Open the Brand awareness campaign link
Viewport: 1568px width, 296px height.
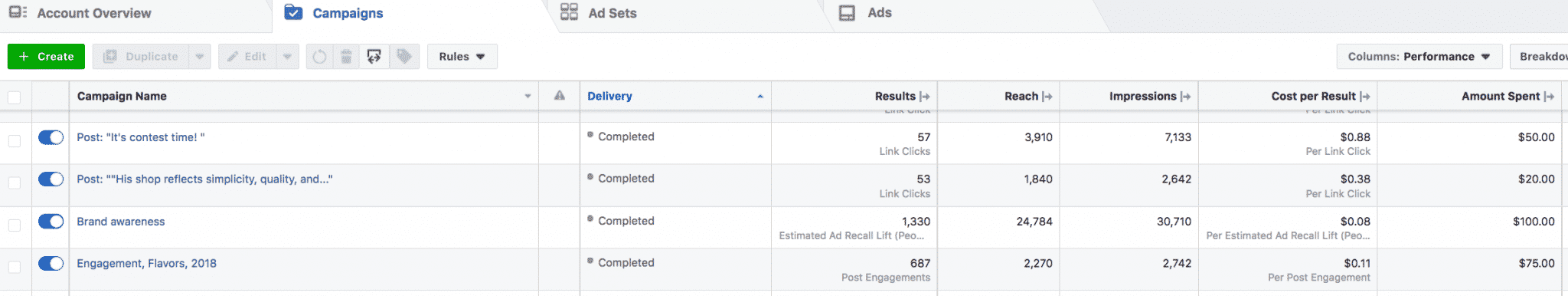click(121, 222)
